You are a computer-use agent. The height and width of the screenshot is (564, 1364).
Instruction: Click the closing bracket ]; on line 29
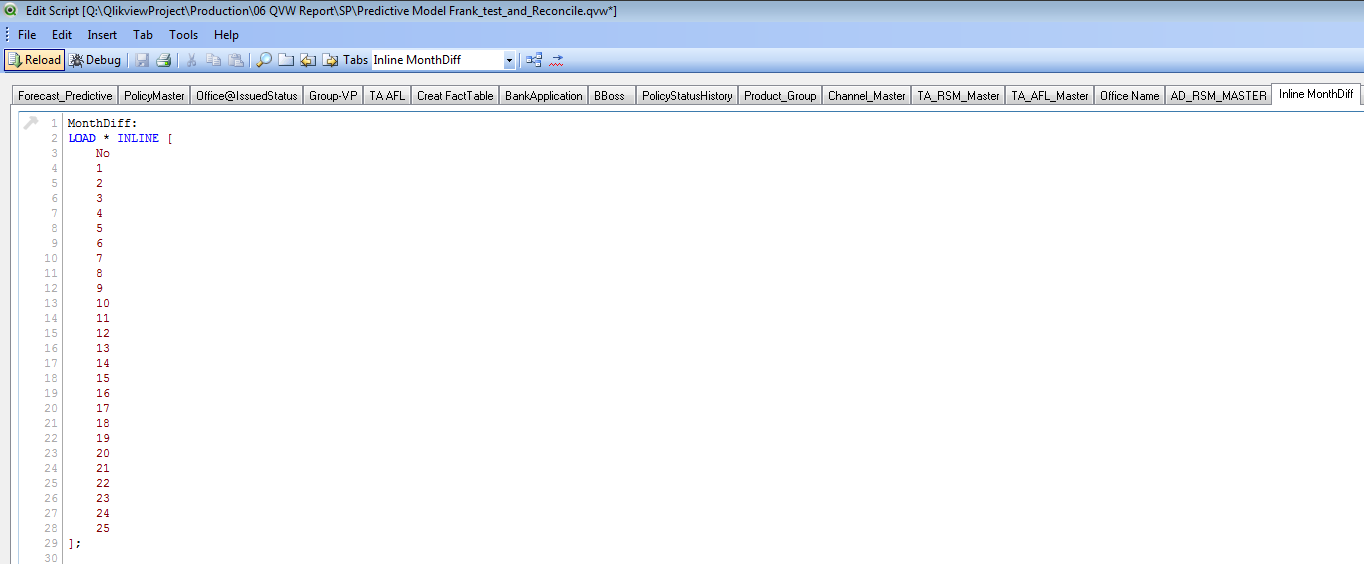click(x=74, y=543)
